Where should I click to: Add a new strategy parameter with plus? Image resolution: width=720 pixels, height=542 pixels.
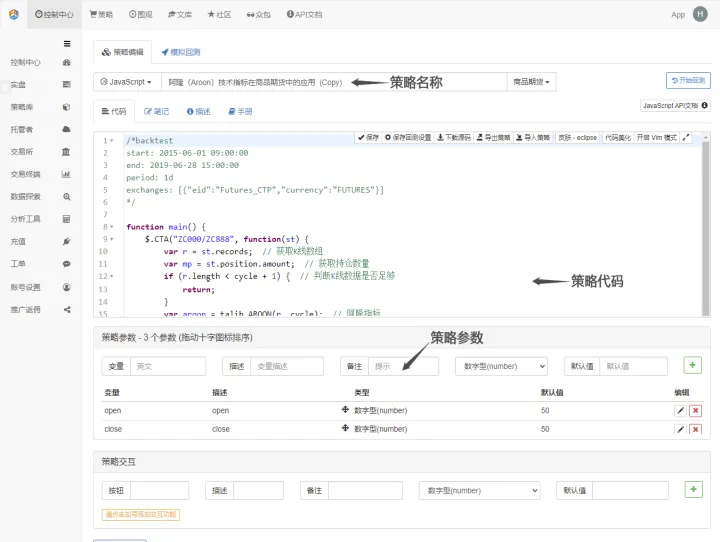point(692,365)
